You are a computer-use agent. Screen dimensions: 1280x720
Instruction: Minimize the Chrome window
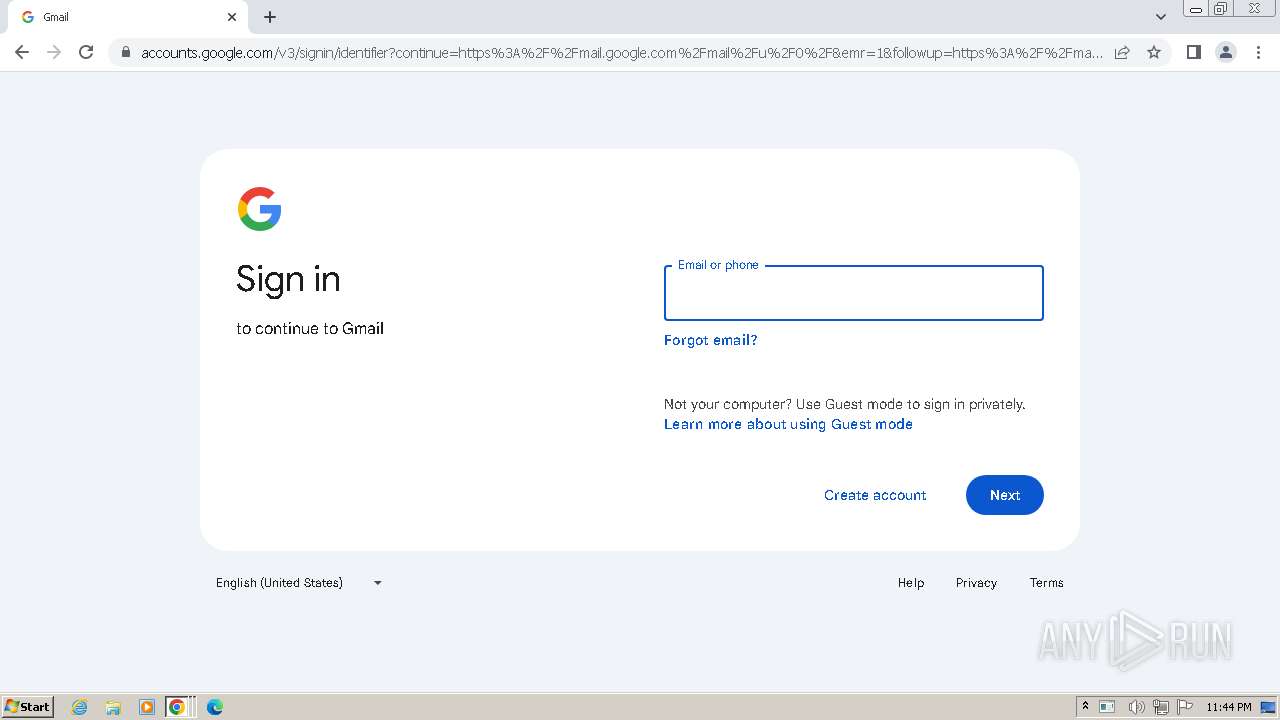coord(1195,8)
